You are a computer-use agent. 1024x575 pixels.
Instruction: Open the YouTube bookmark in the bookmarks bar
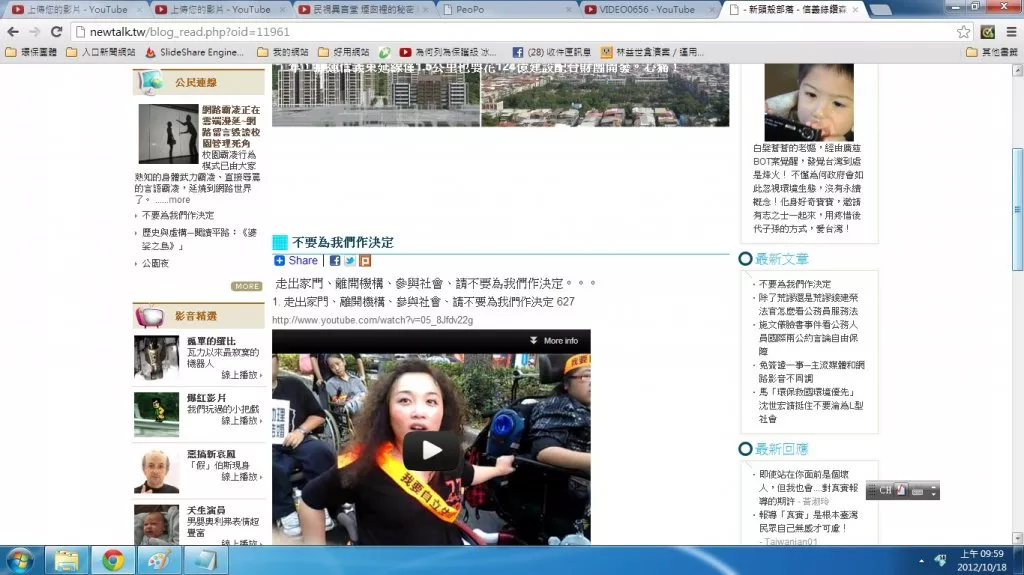click(x=447, y=52)
